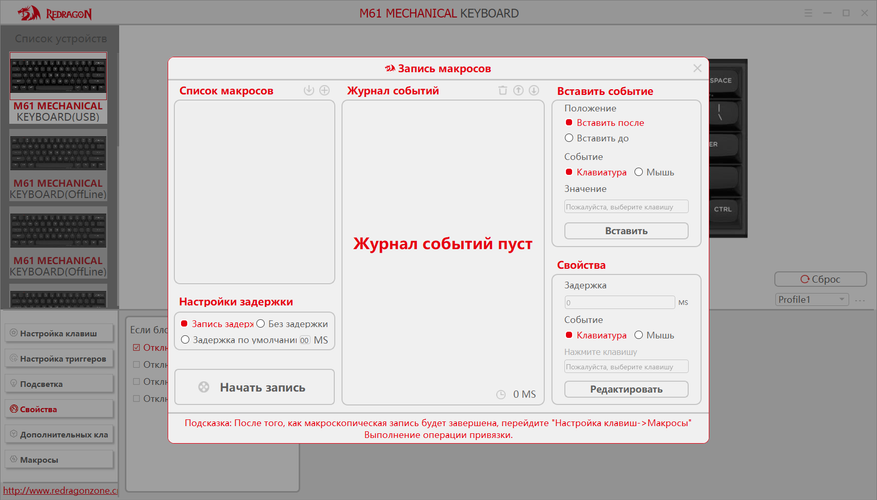The width and height of the screenshot is (877, 500).
Task: Close the Запись макросов dialog
Action: (697, 68)
